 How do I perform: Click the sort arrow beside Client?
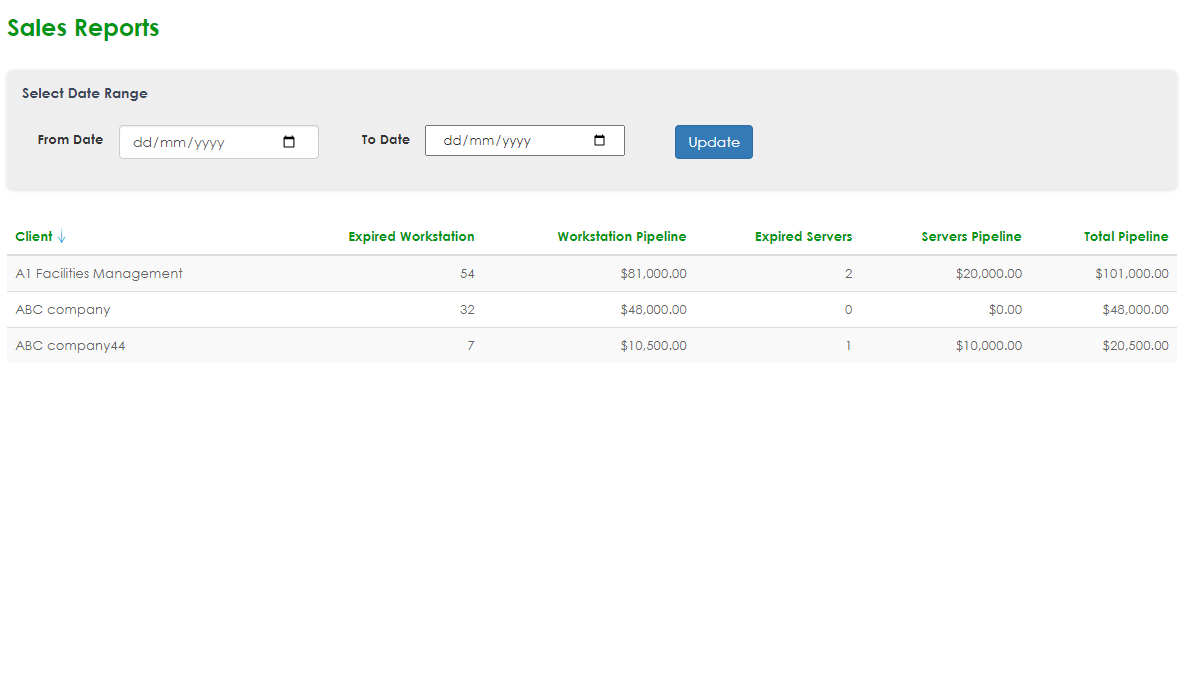click(62, 237)
